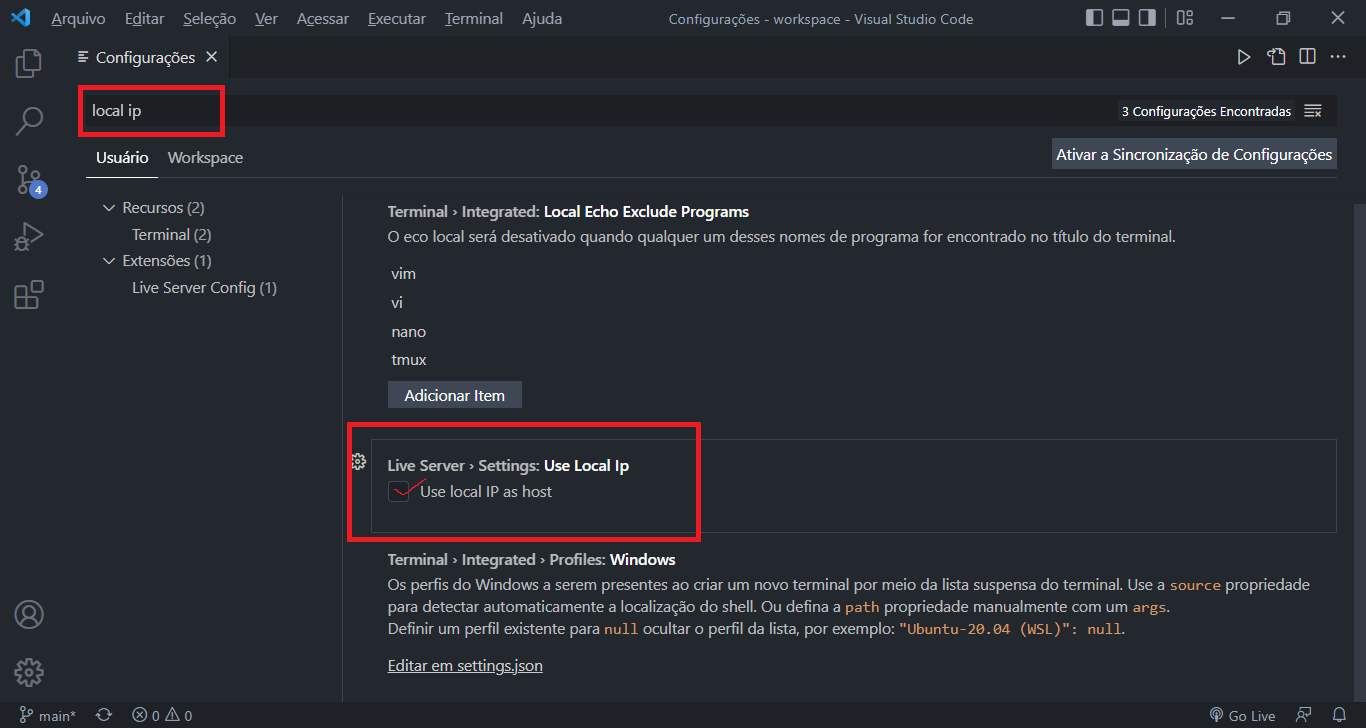
Task: Select Live Server Config (1) in settings tree
Action: (x=204, y=288)
